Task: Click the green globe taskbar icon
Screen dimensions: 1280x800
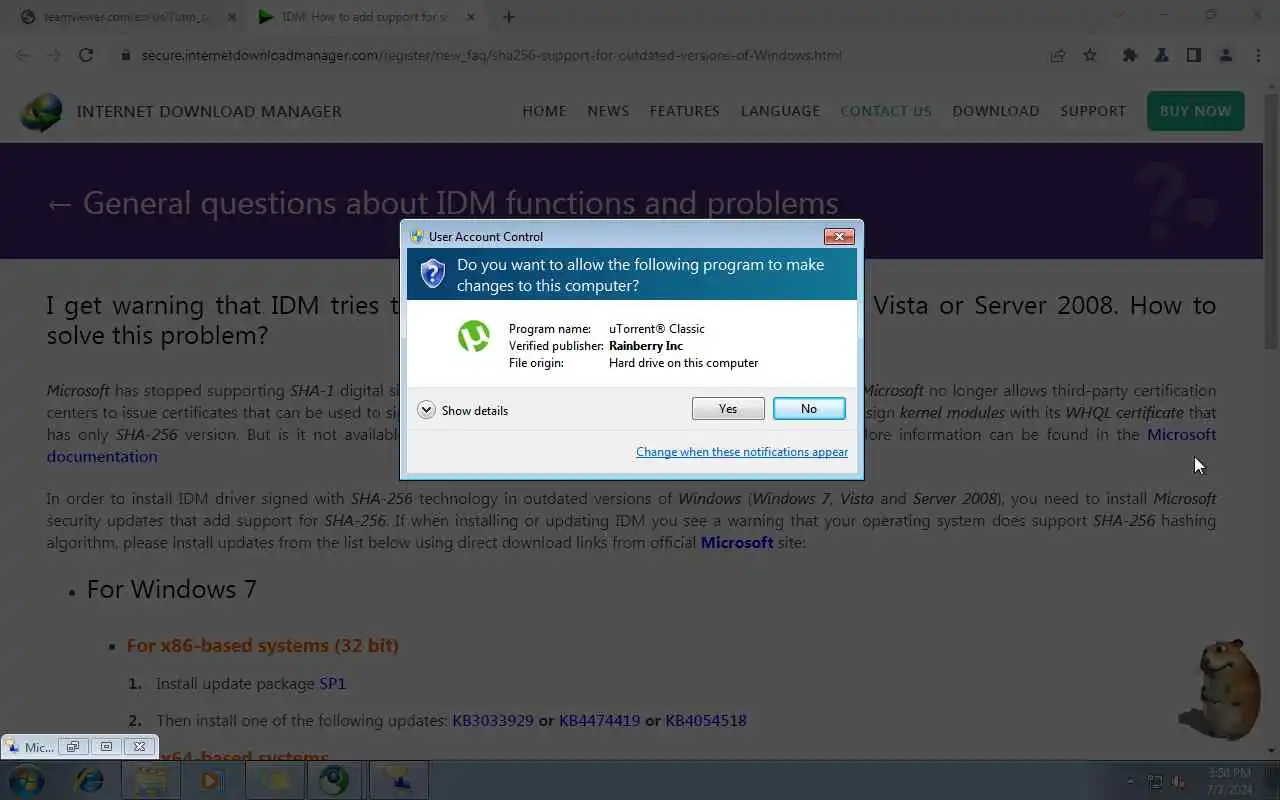Action: 336,780
